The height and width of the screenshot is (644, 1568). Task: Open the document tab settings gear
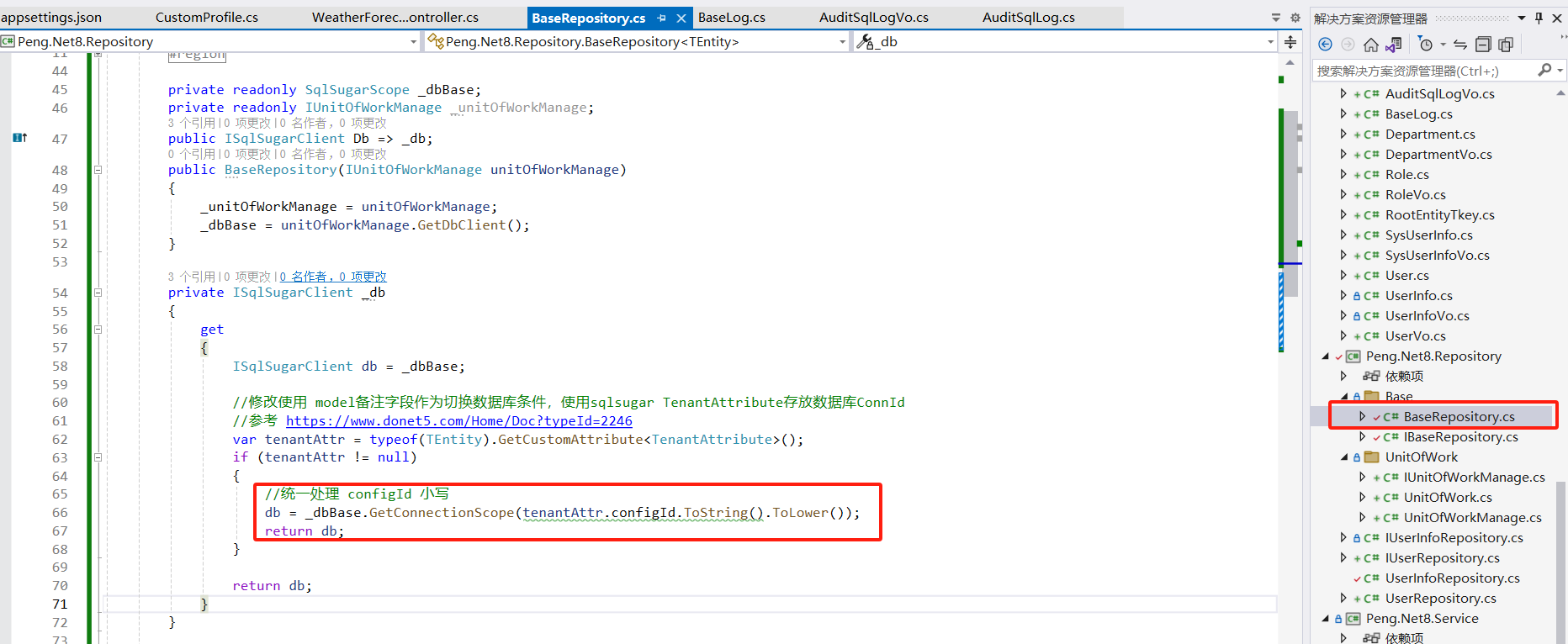point(1295,18)
